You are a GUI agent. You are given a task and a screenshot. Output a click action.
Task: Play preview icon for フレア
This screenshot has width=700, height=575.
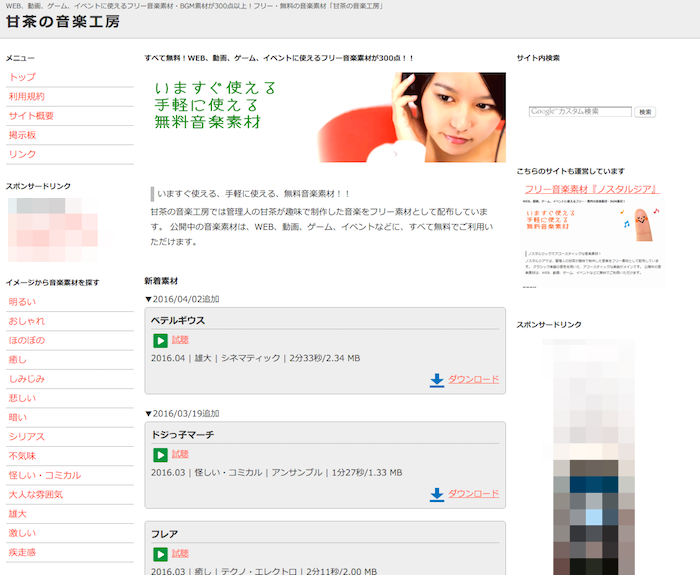(160, 554)
